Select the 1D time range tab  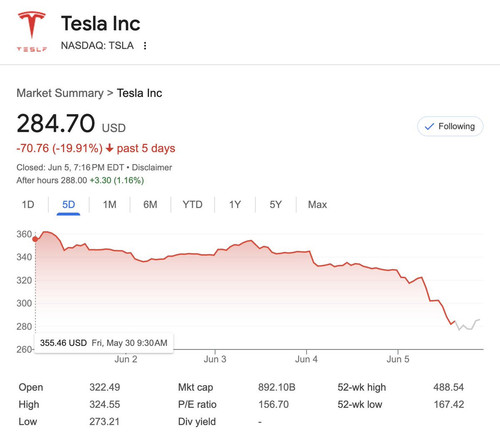(x=28, y=204)
